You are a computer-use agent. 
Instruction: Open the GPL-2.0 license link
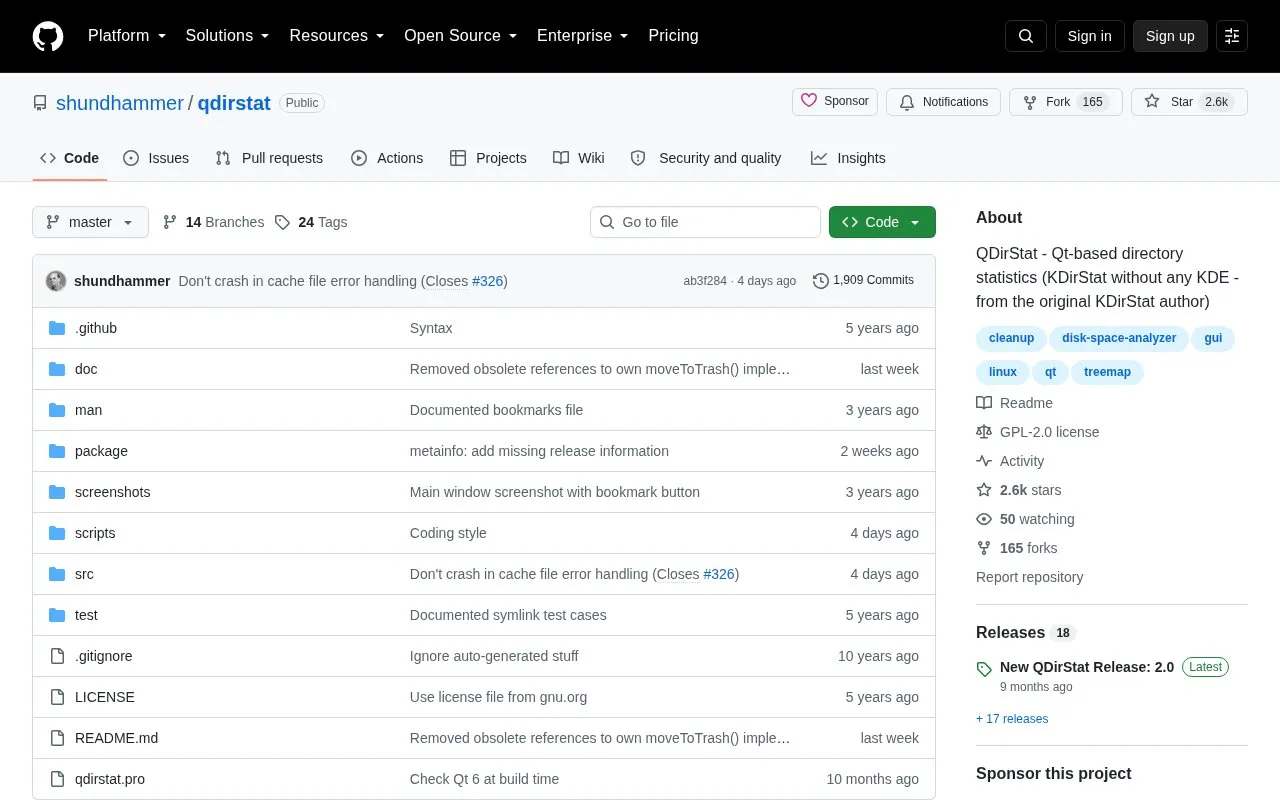tap(1037, 432)
